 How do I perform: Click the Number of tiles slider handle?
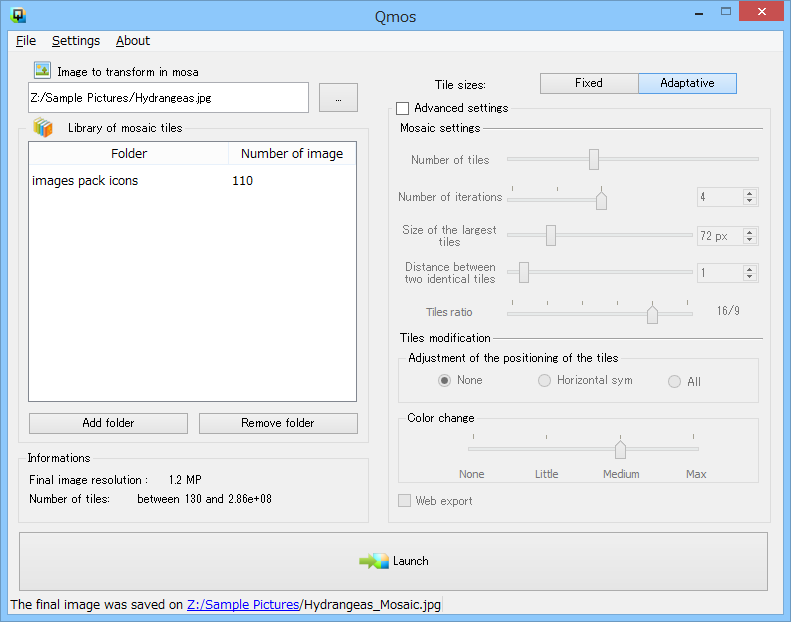pos(594,159)
